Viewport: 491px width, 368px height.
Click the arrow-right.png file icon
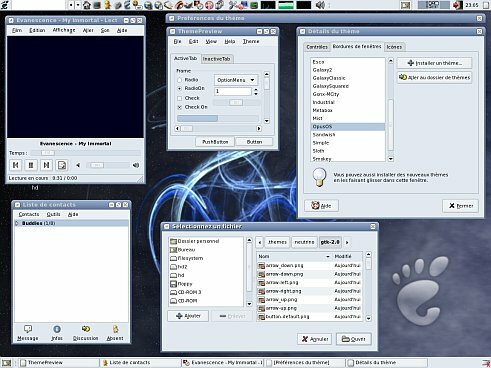point(261,291)
